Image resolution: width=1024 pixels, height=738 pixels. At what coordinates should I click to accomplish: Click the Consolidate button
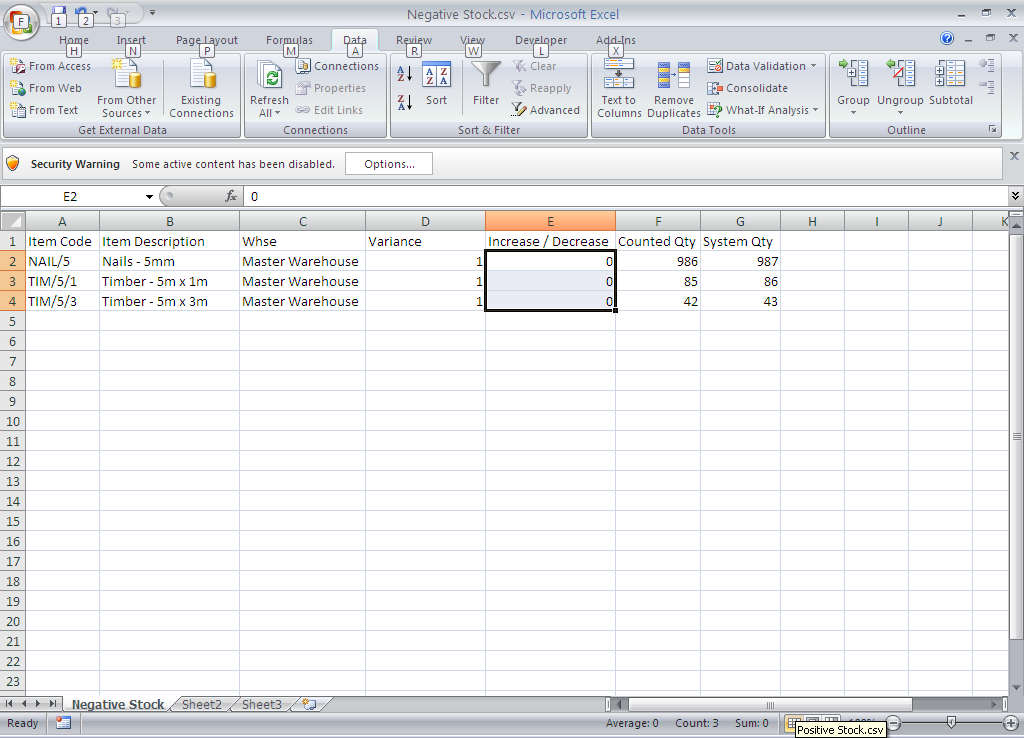[x=748, y=88]
